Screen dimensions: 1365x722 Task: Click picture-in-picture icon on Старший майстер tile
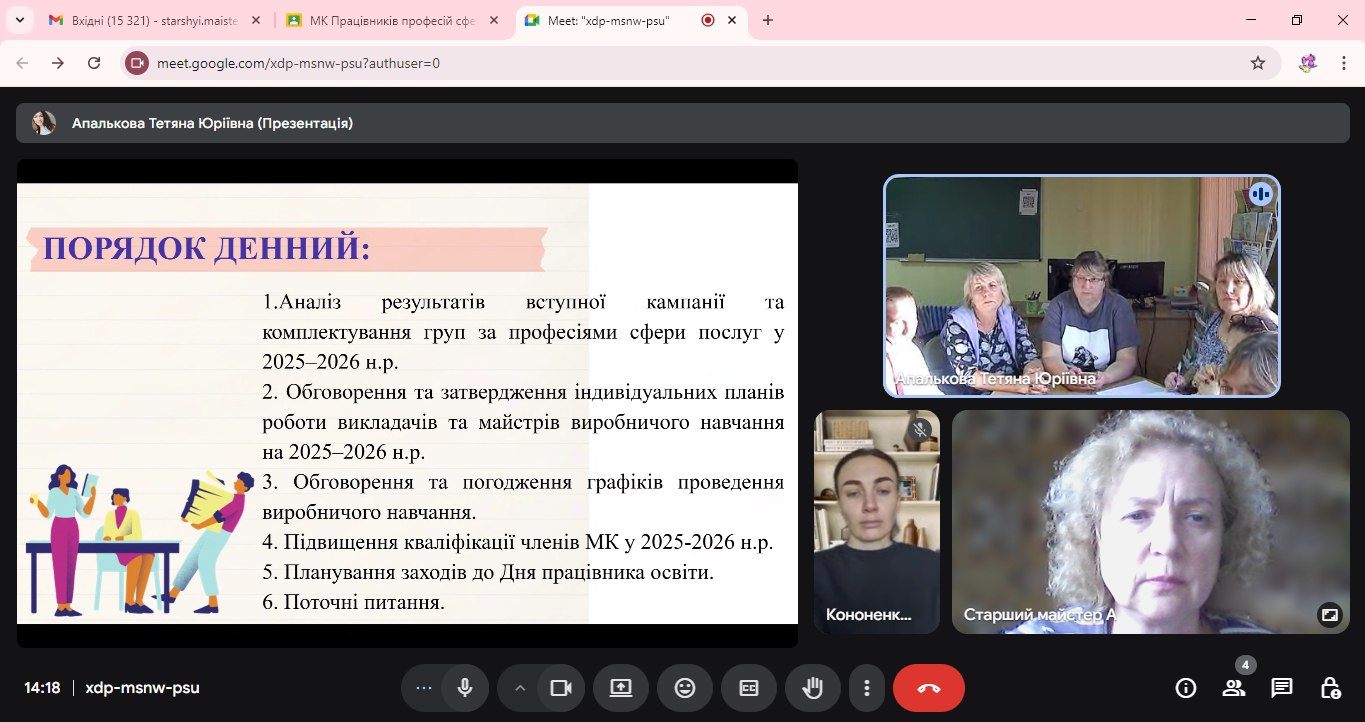1329,615
